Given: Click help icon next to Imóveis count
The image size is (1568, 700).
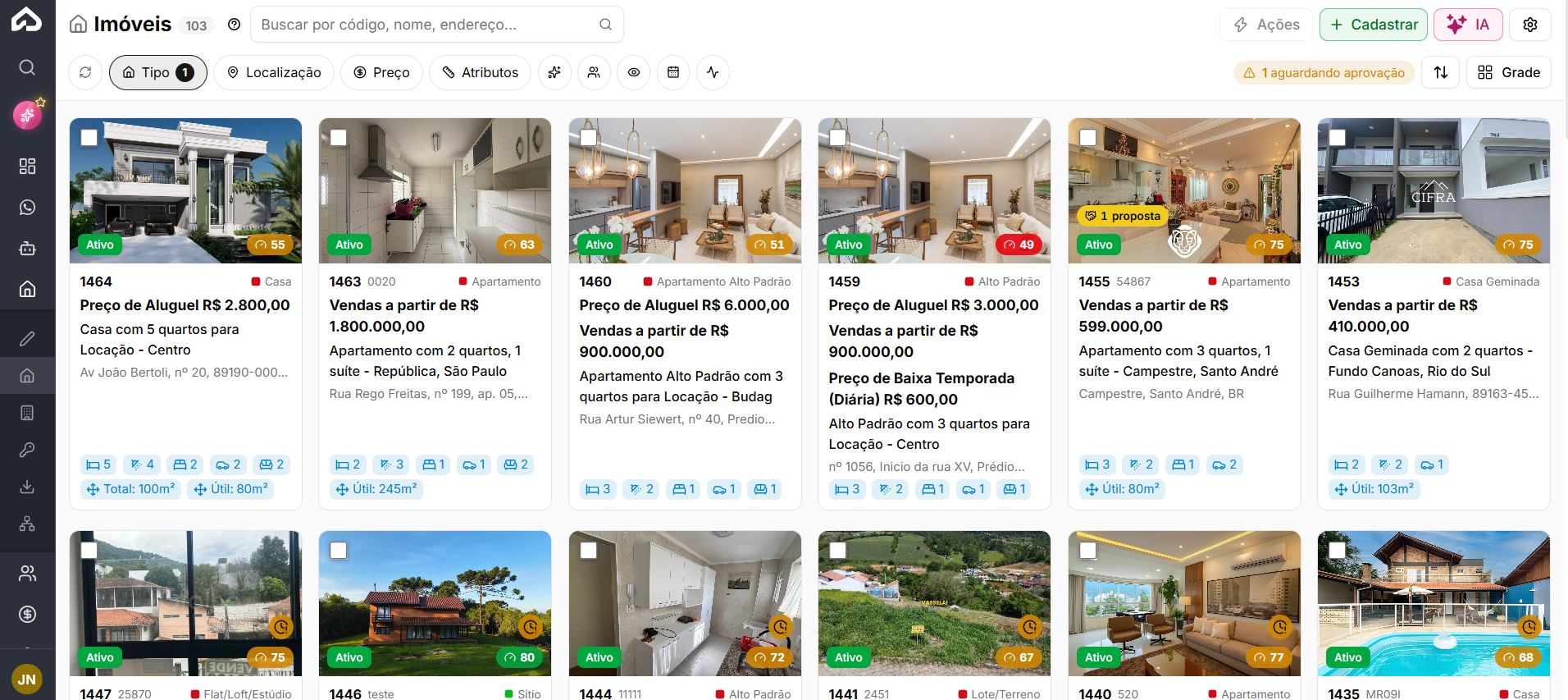Looking at the screenshot, I should [x=234, y=25].
